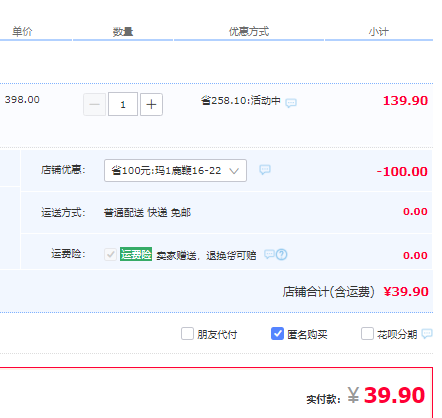The width and height of the screenshot is (442, 418).
Task: Click the info bubble next to 花呗分期
Action: tap(427, 333)
